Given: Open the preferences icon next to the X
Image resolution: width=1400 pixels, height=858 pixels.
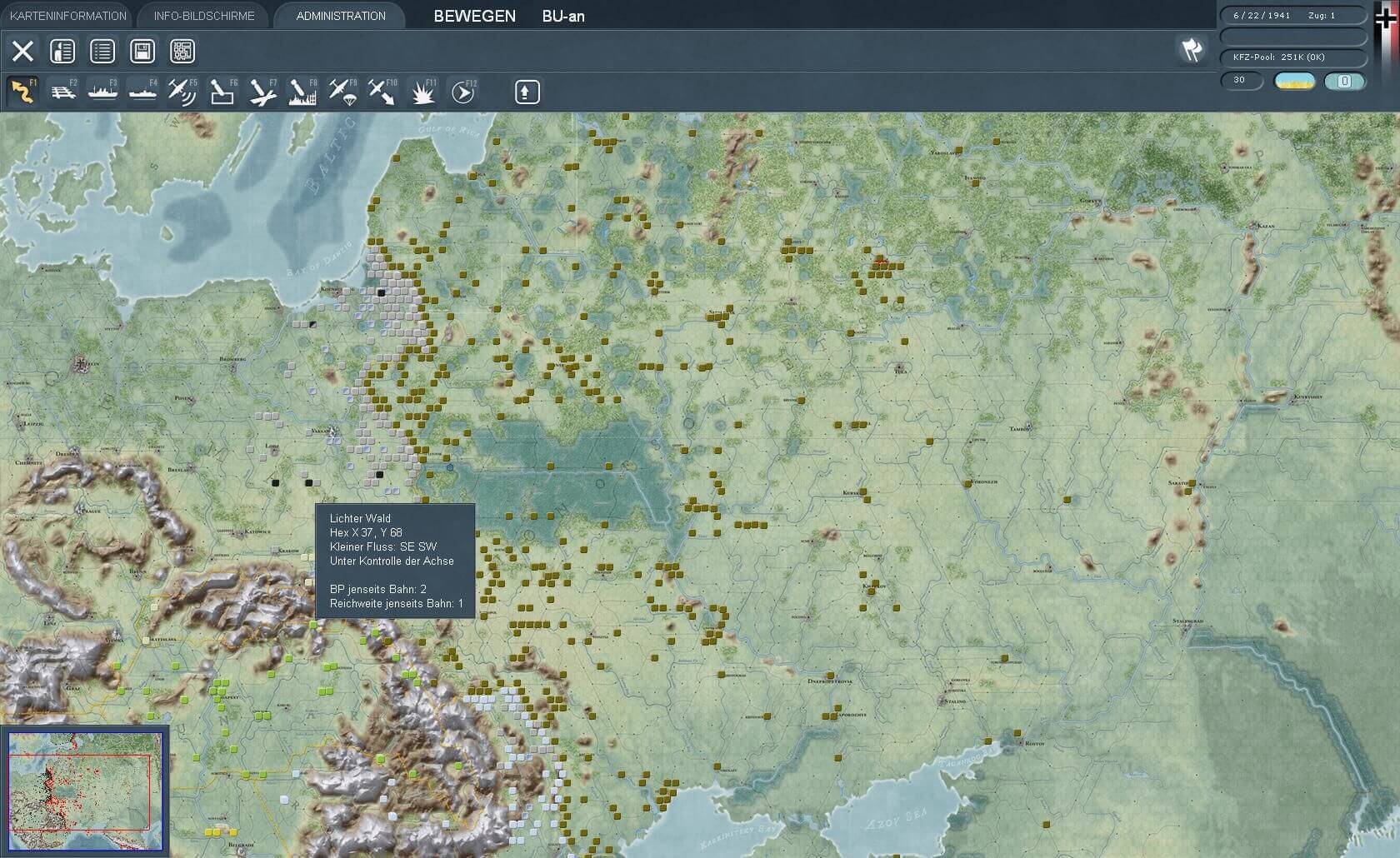Looking at the screenshot, I should pyautogui.click(x=62, y=52).
